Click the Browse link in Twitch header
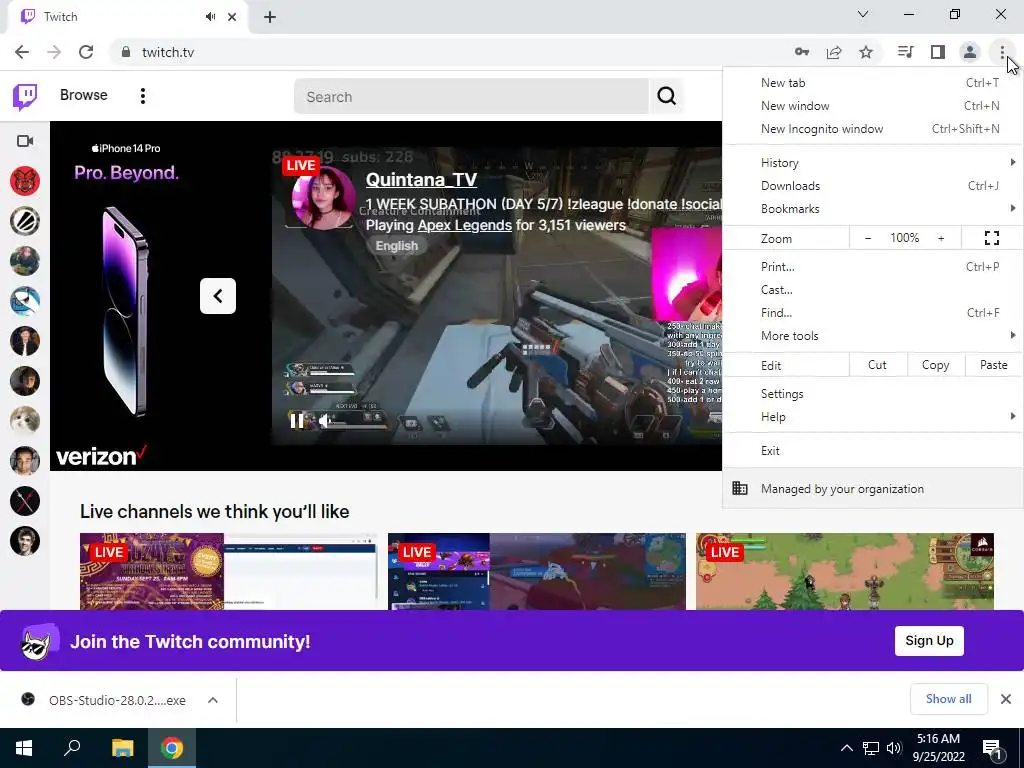Screen dimensions: 1024x768 point(84,95)
